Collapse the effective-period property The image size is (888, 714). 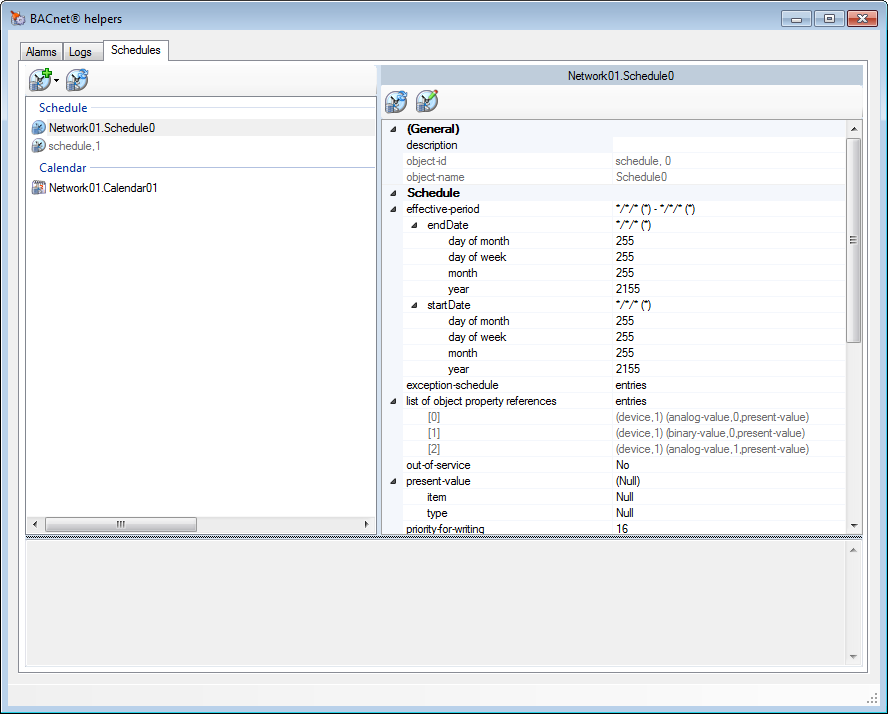(x=393, y=209)
